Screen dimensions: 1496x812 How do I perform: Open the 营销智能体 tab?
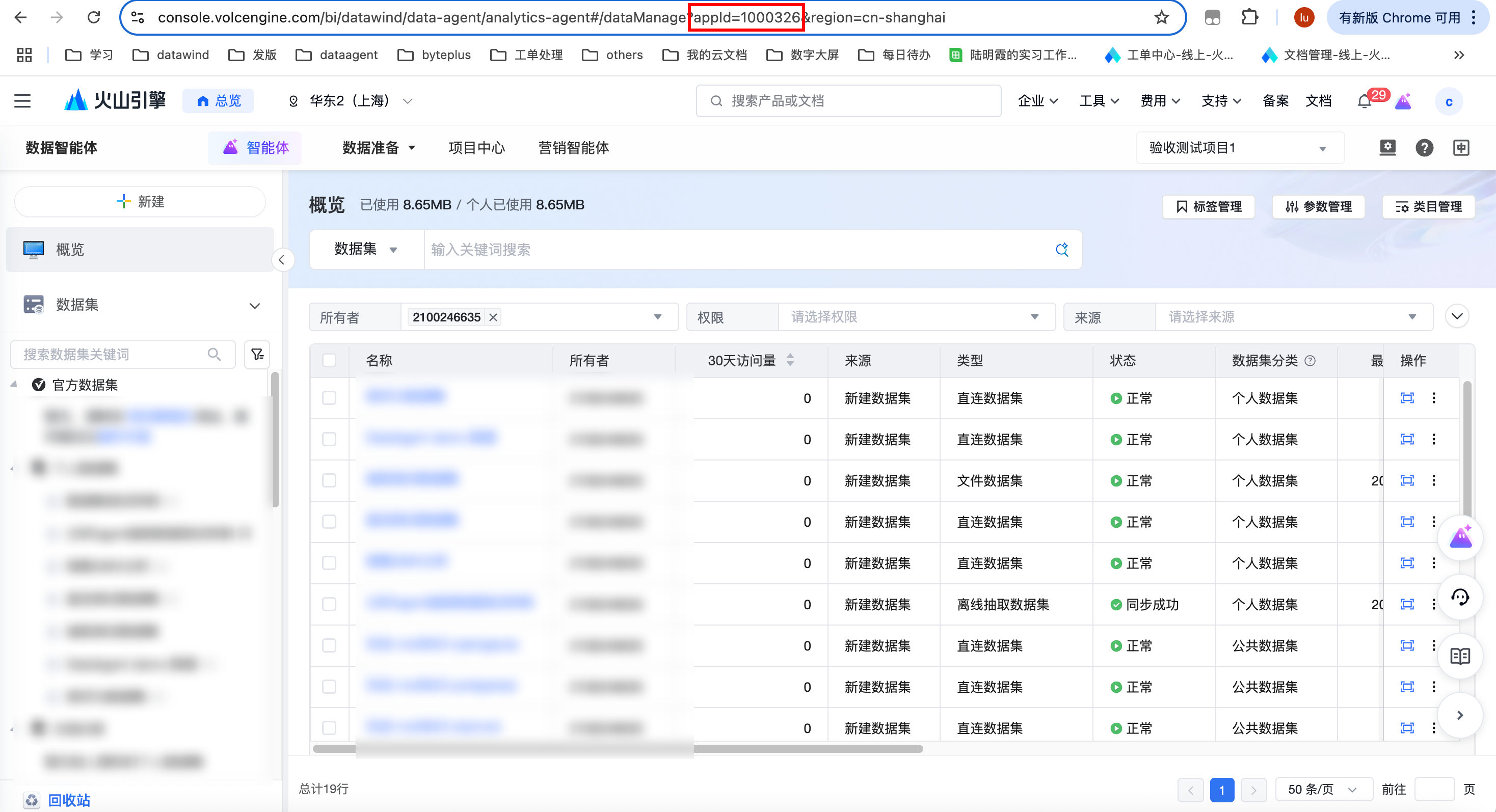573,148
